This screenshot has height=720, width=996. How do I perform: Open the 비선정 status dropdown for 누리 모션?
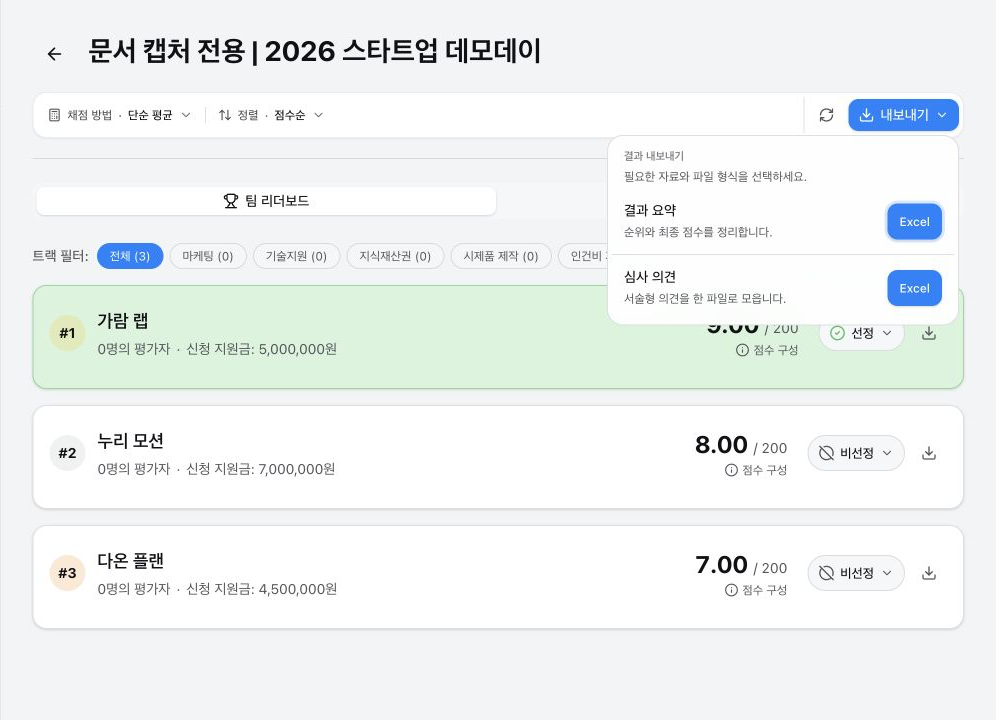(x=856, y=453)
